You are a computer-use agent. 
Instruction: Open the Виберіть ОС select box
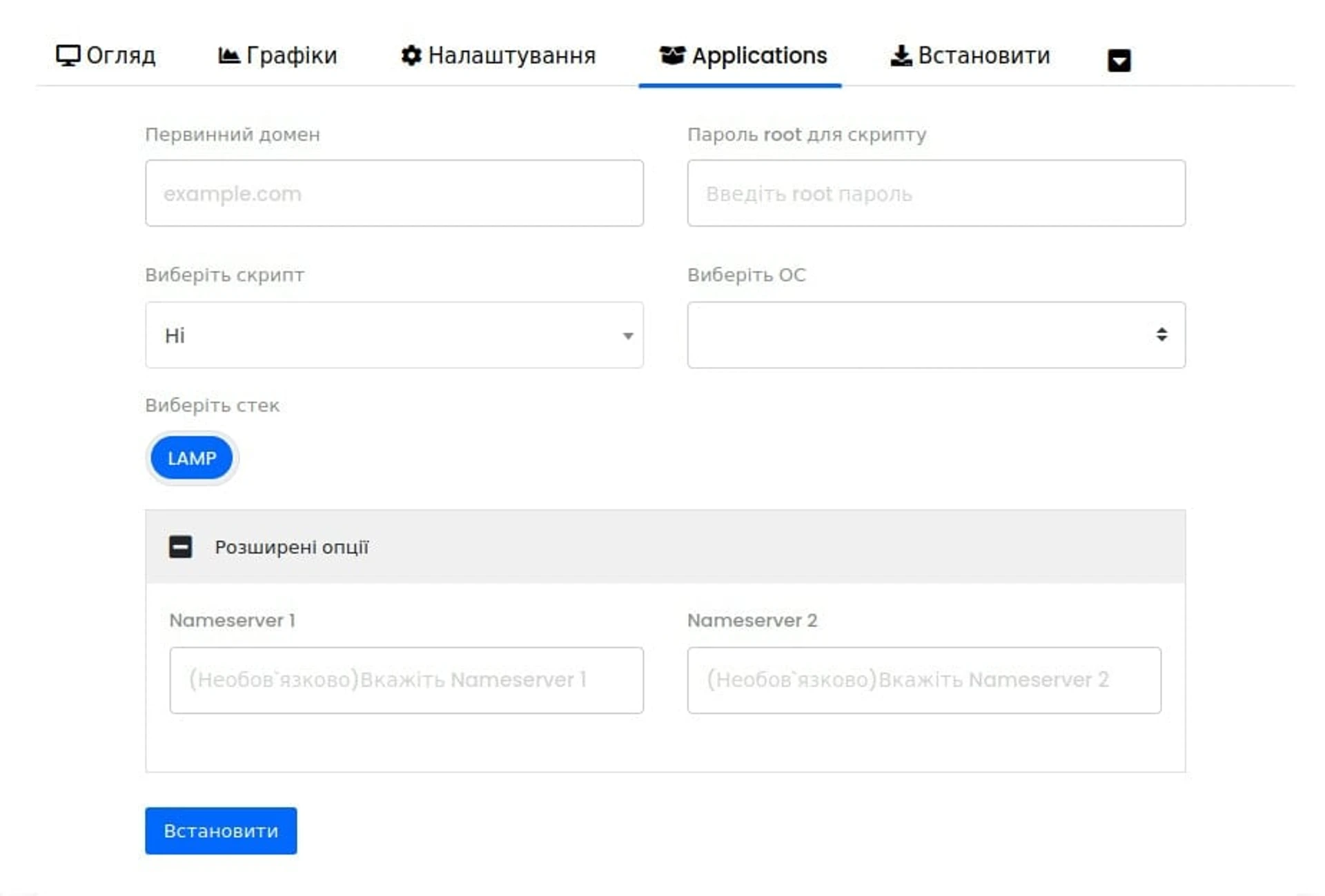click(x=936, y=335)
